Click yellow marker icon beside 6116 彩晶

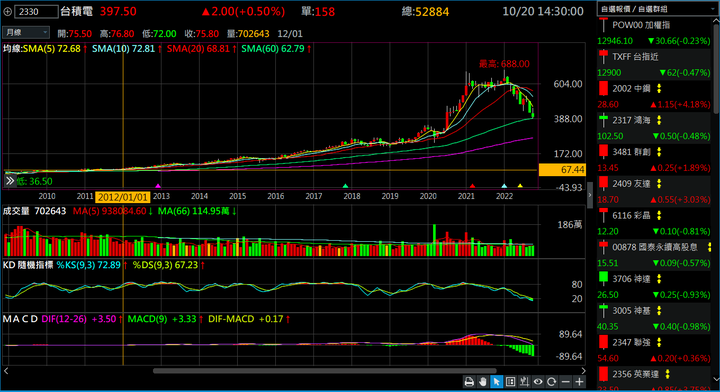659,215
